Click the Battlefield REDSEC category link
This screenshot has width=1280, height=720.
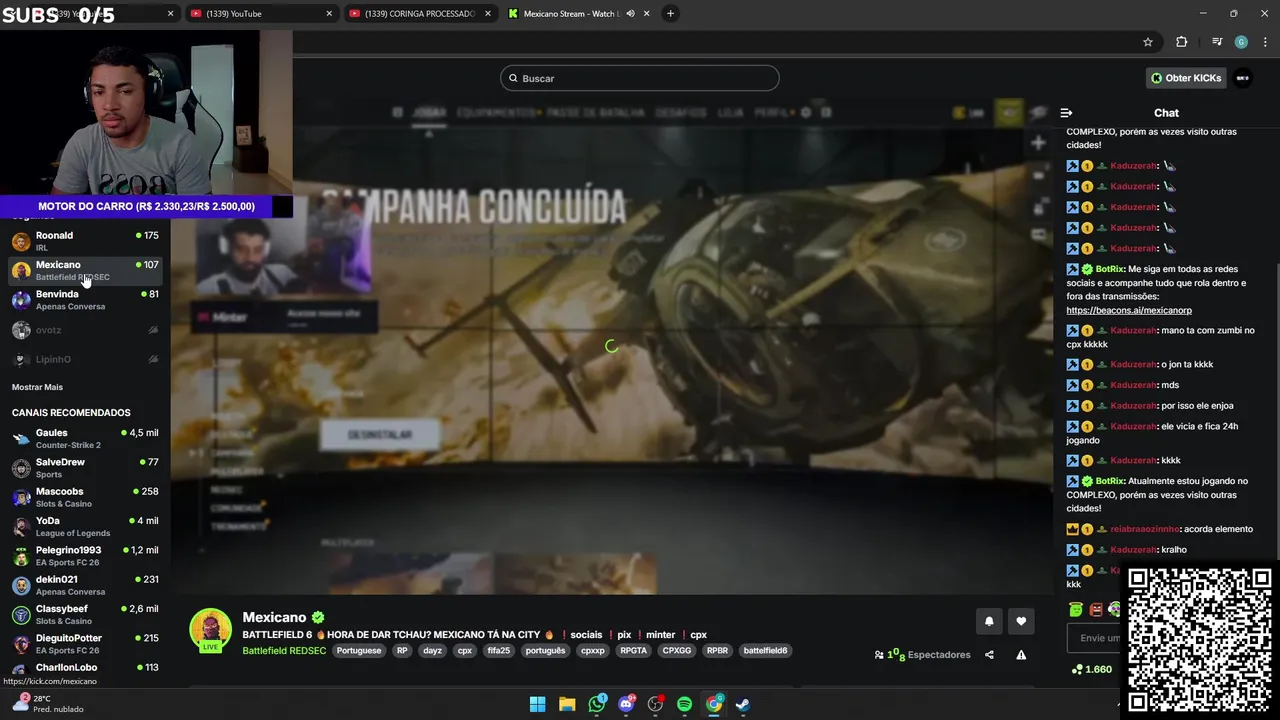tap(284, 651)
